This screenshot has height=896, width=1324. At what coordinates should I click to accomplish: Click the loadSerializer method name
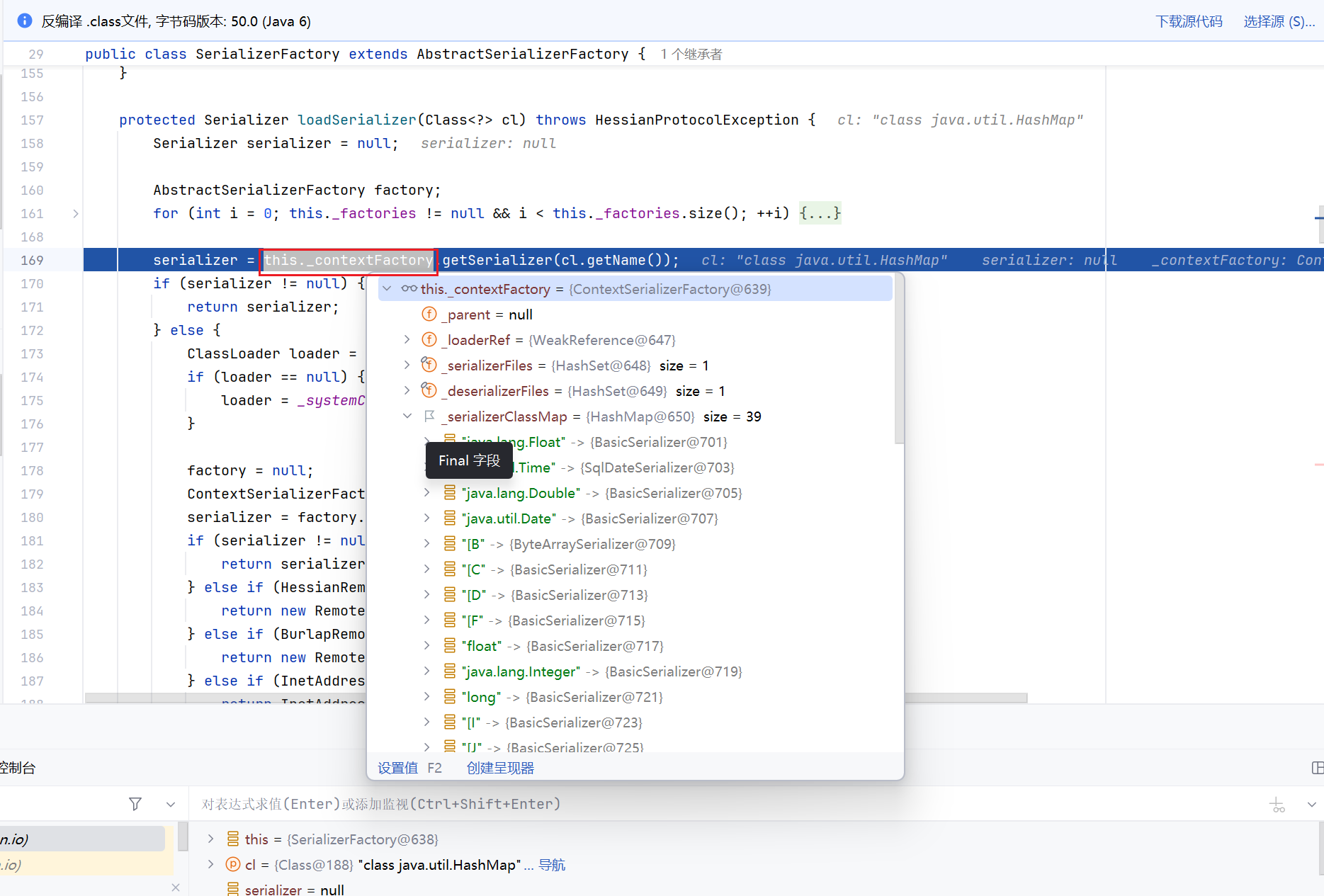pyautogui.click(x=357, y=120)
